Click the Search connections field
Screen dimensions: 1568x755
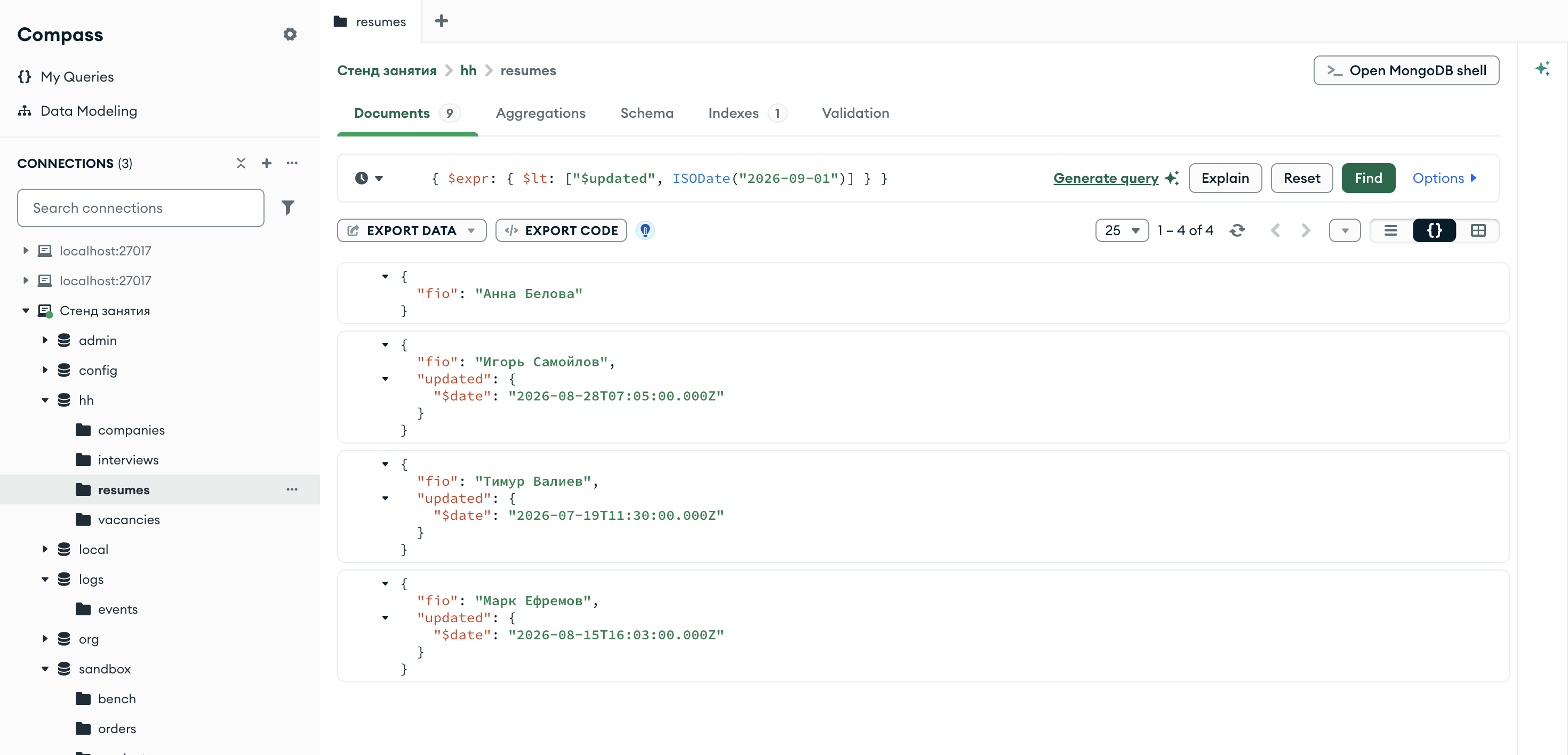coord(141,207)
